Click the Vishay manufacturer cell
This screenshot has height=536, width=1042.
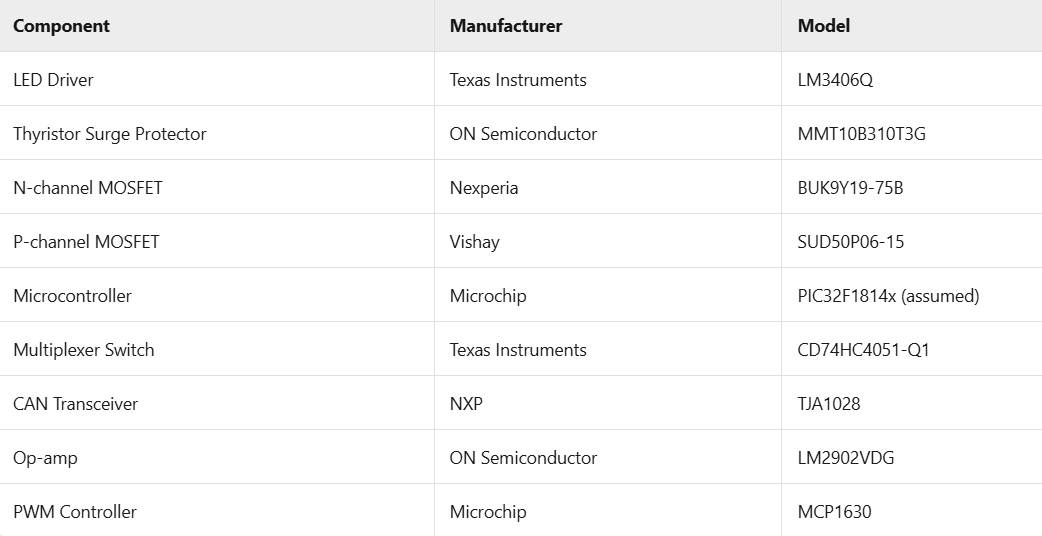[474, 242]
